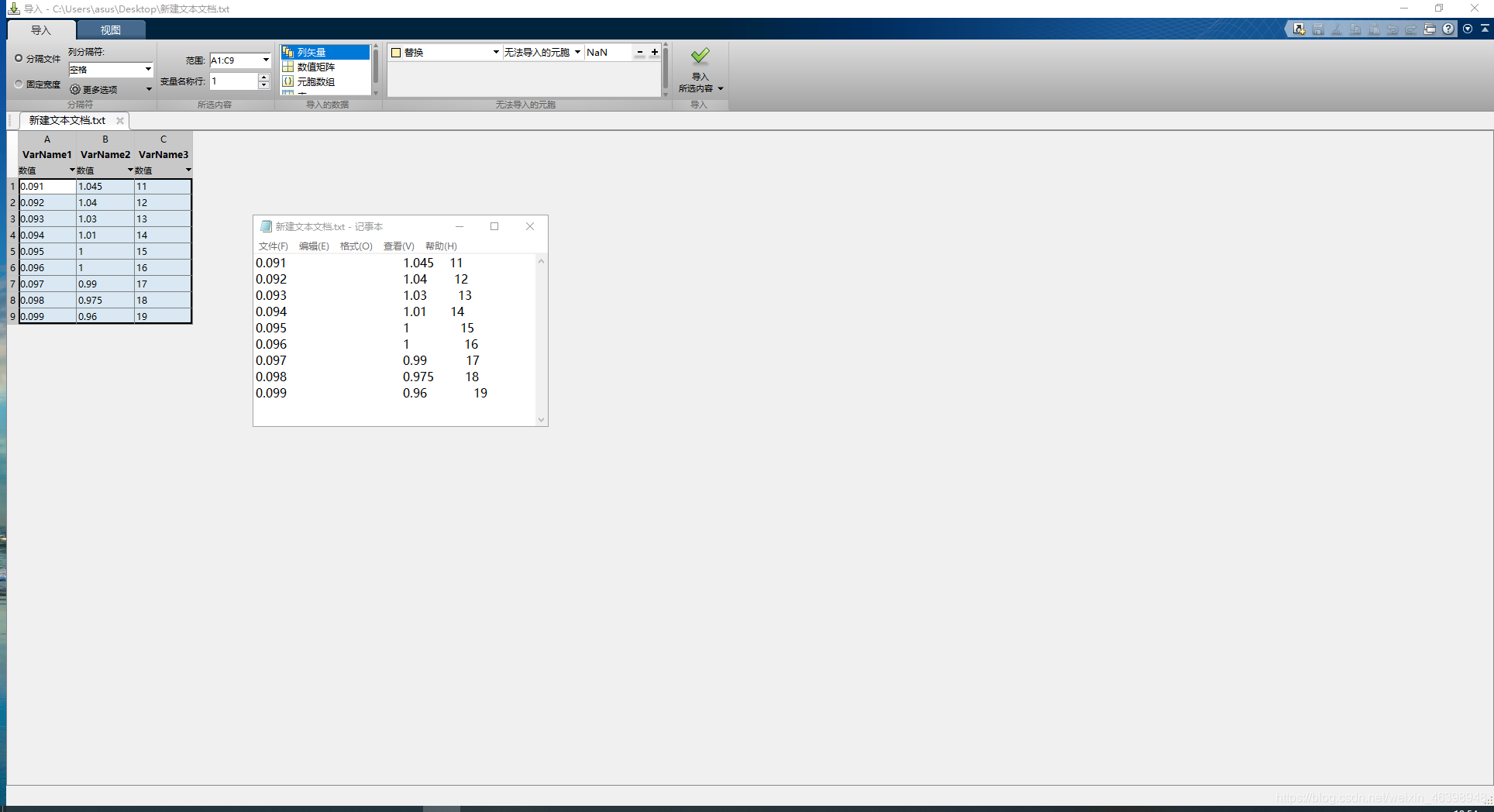Click the redo arrow icon
This screenshot has height=812, width=1494.
[x=1411, y=29]
